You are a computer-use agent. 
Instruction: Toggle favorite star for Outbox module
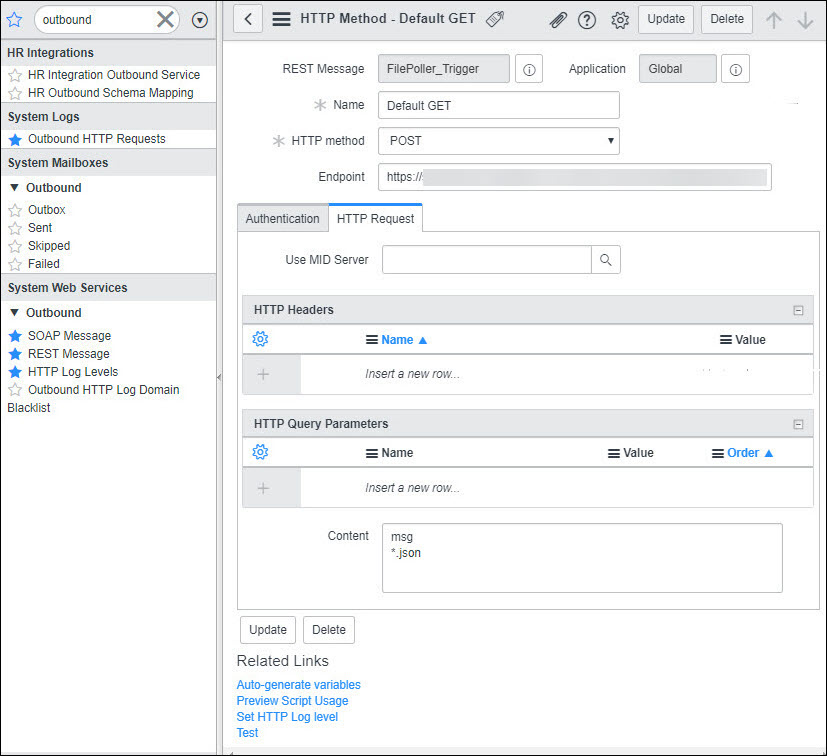15,211
